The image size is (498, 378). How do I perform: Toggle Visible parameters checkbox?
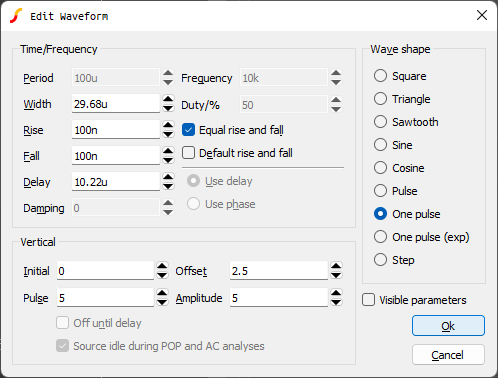(x=368, y=299)
